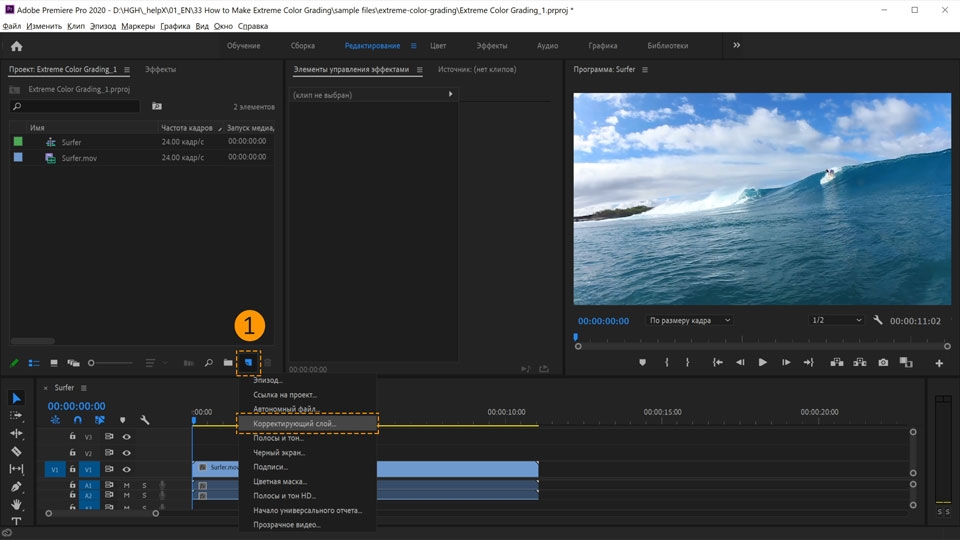Viewport: 960px width, 540px height.
Task: Mute audio track A1
Action: (x=126, y=486)
